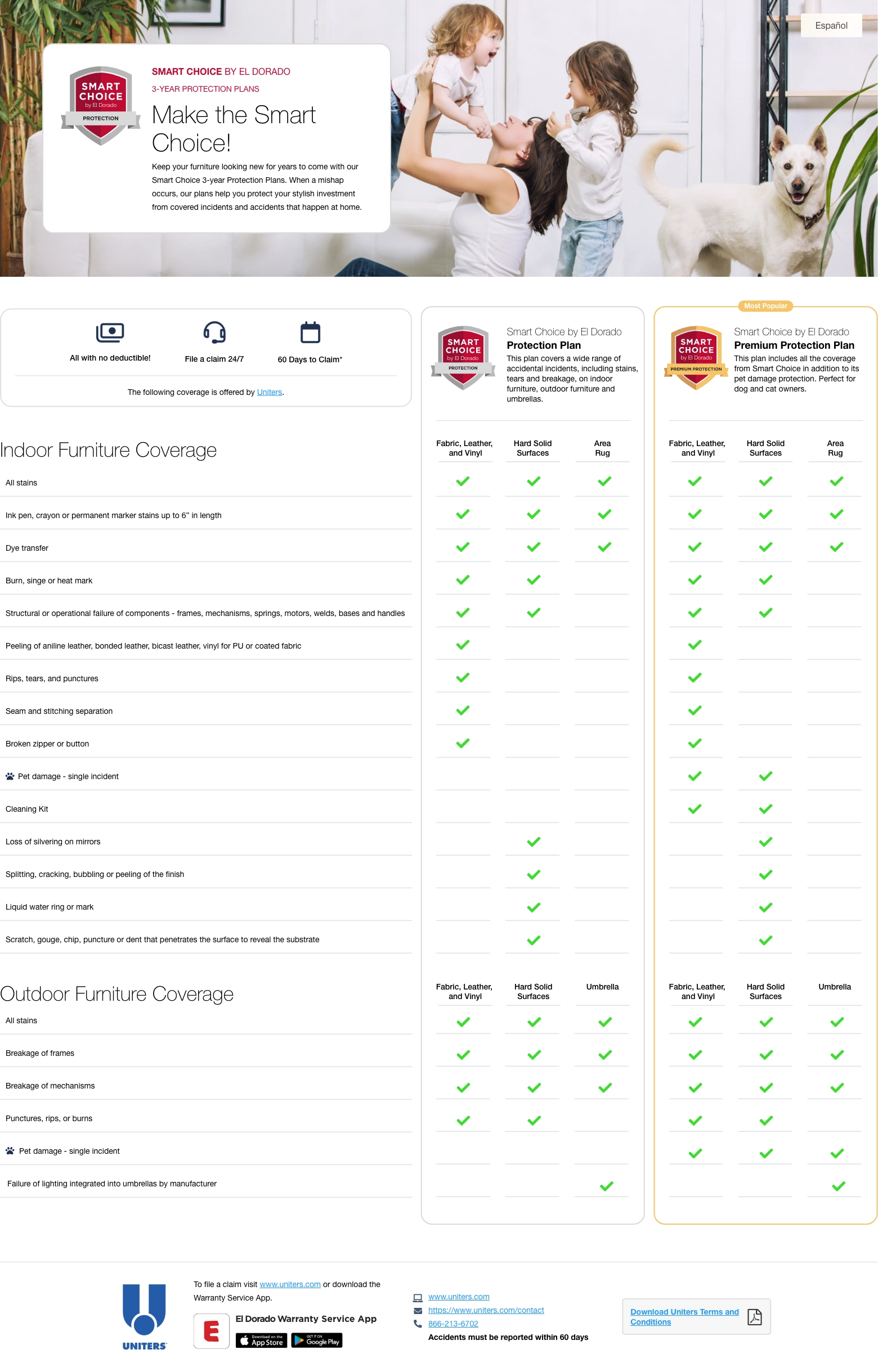Click the indoor Pet damage paw icon
Screen dimensions: 878x1372
[x=10, y=776]
